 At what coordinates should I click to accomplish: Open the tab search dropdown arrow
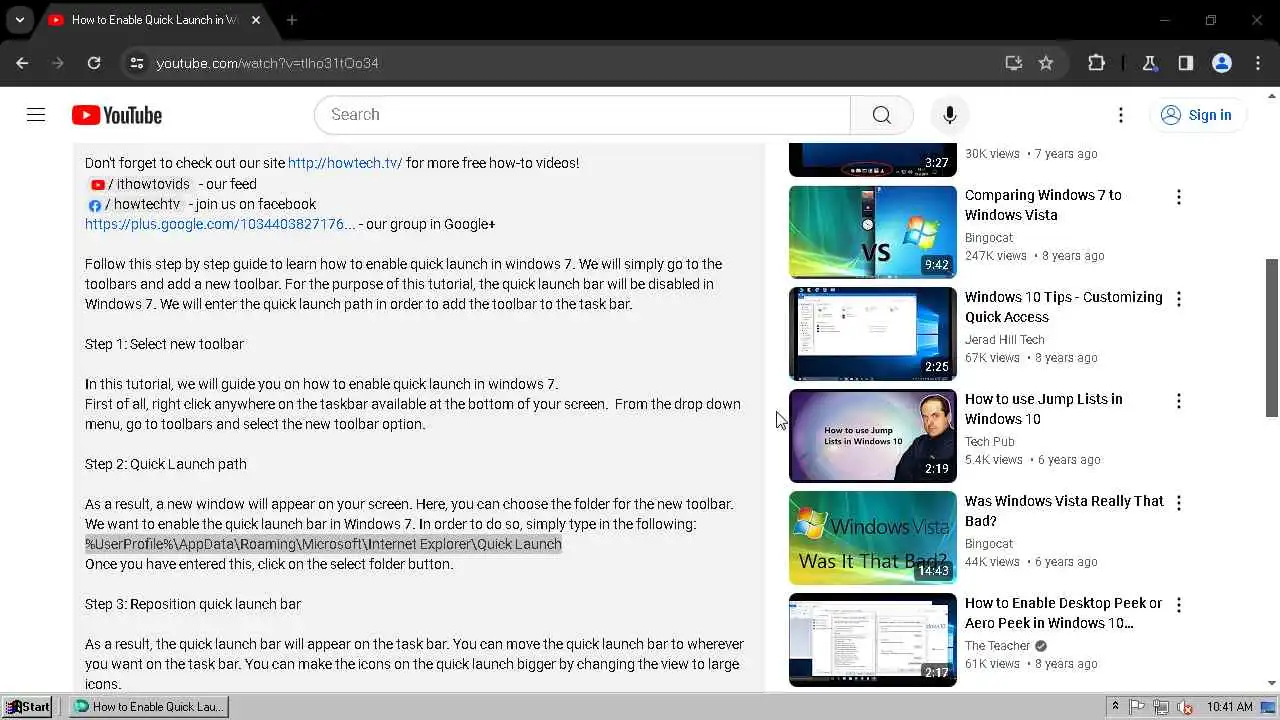click(x=19, y=20)
